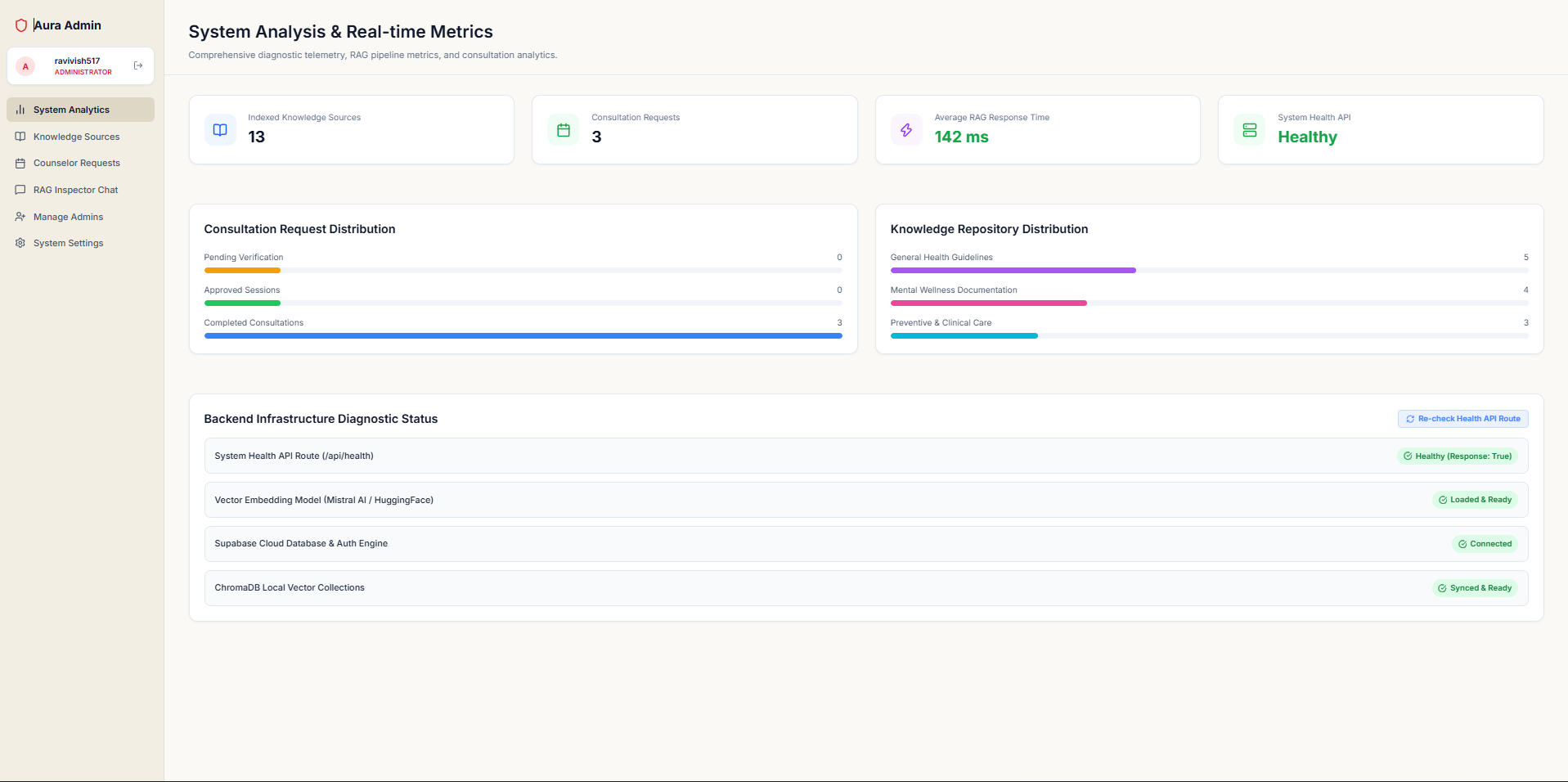Screen dimensions: 1568x782
Task: Click the server icon on System Health API card
Action: (1250, 130)
